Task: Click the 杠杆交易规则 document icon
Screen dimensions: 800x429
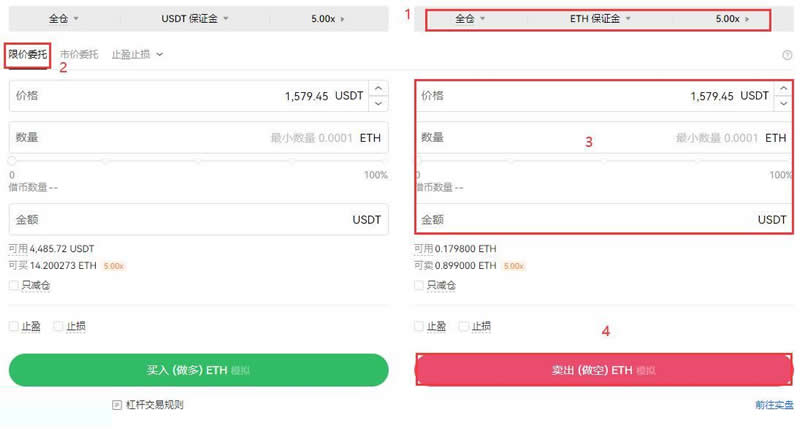Action: tap(117, 405)
